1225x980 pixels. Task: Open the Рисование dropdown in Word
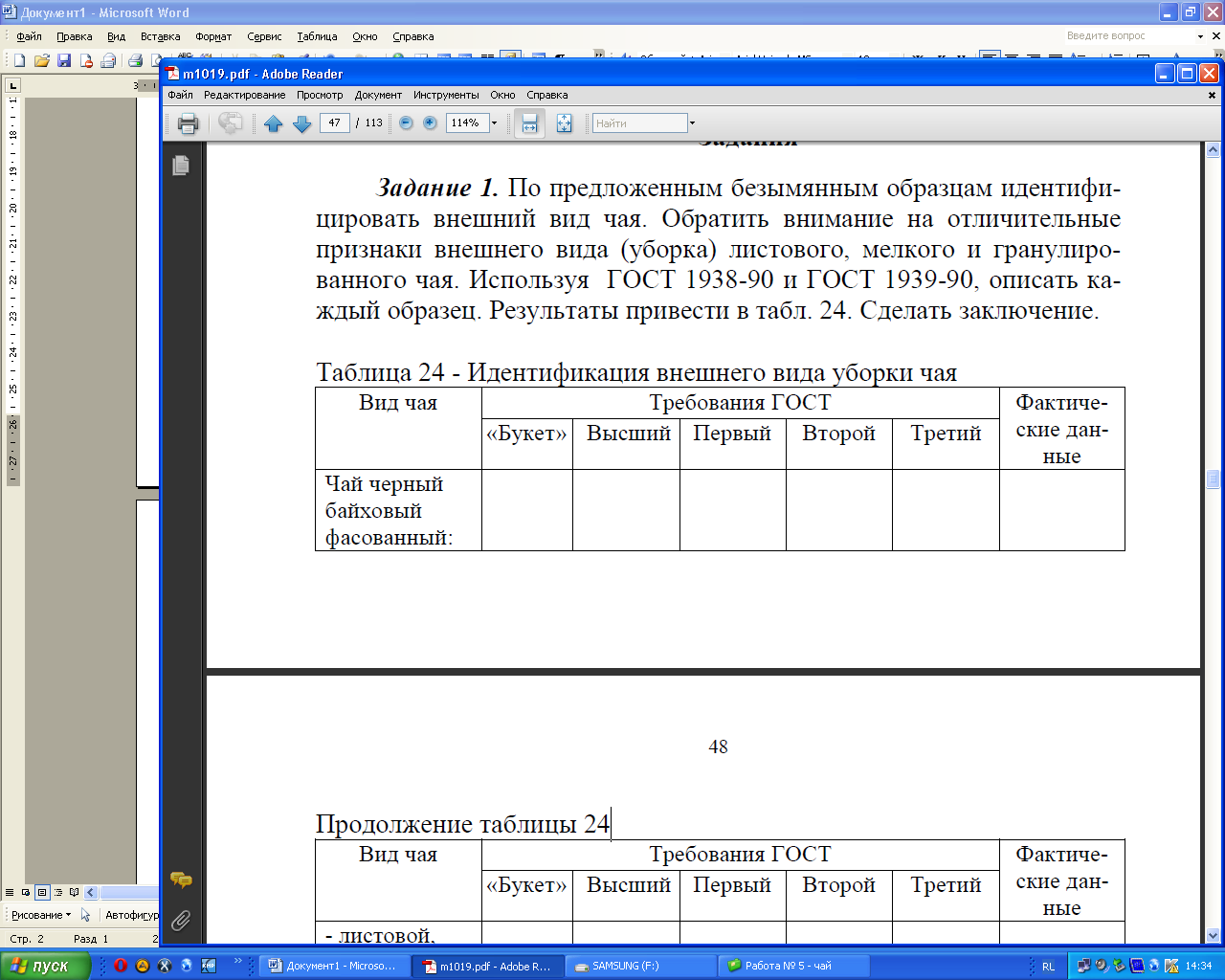[x=40, y=915]
